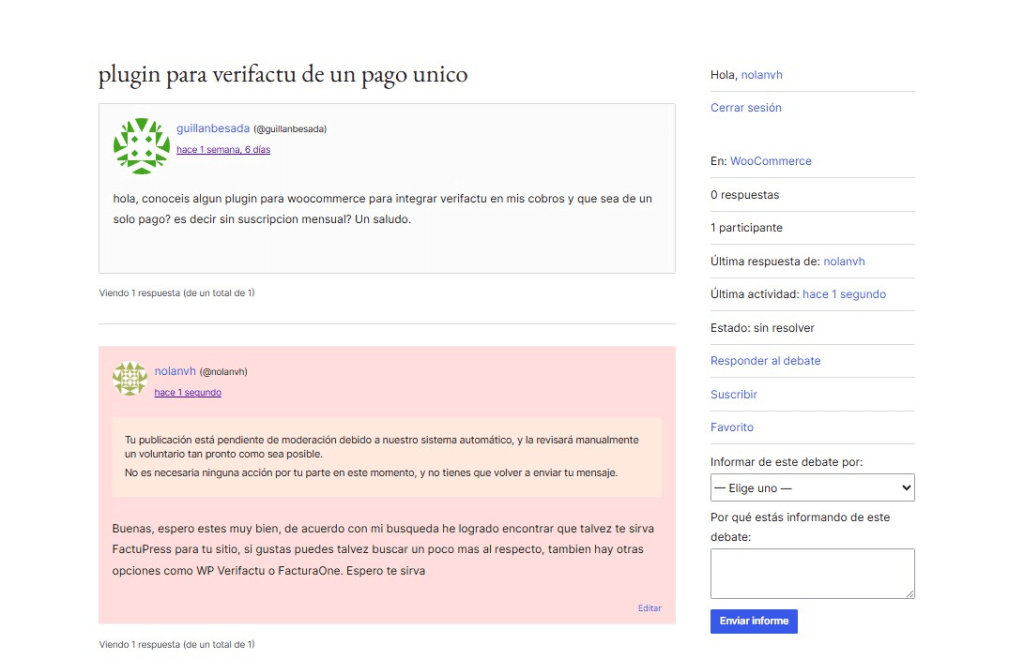Mark the topic as Favorito
Screen dimensions: 1024x659
coord(731,427)
